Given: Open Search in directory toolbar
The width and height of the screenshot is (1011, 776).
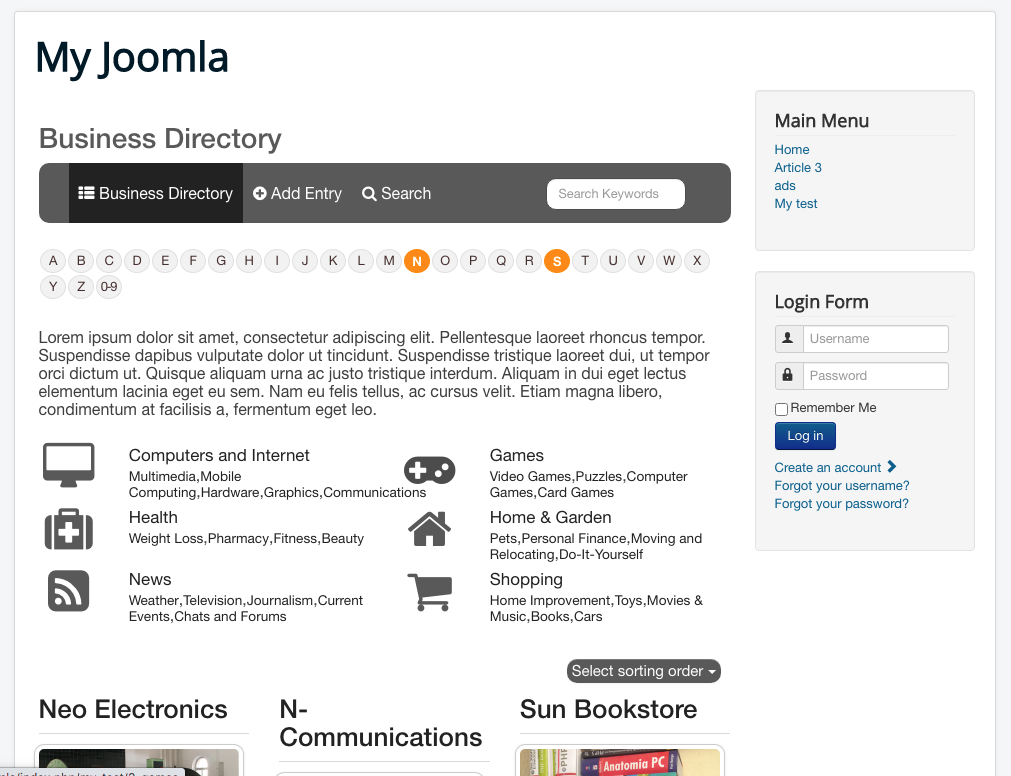Looking at the screenshot, I should (397, 193).
